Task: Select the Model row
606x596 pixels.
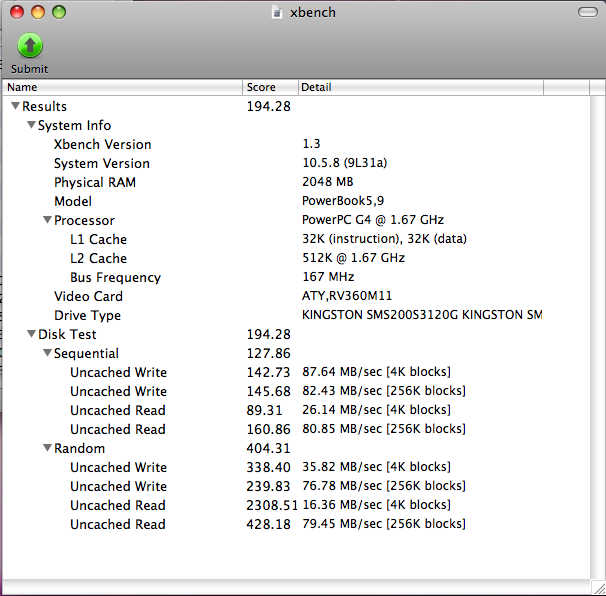Action: [x=296, y=201]
